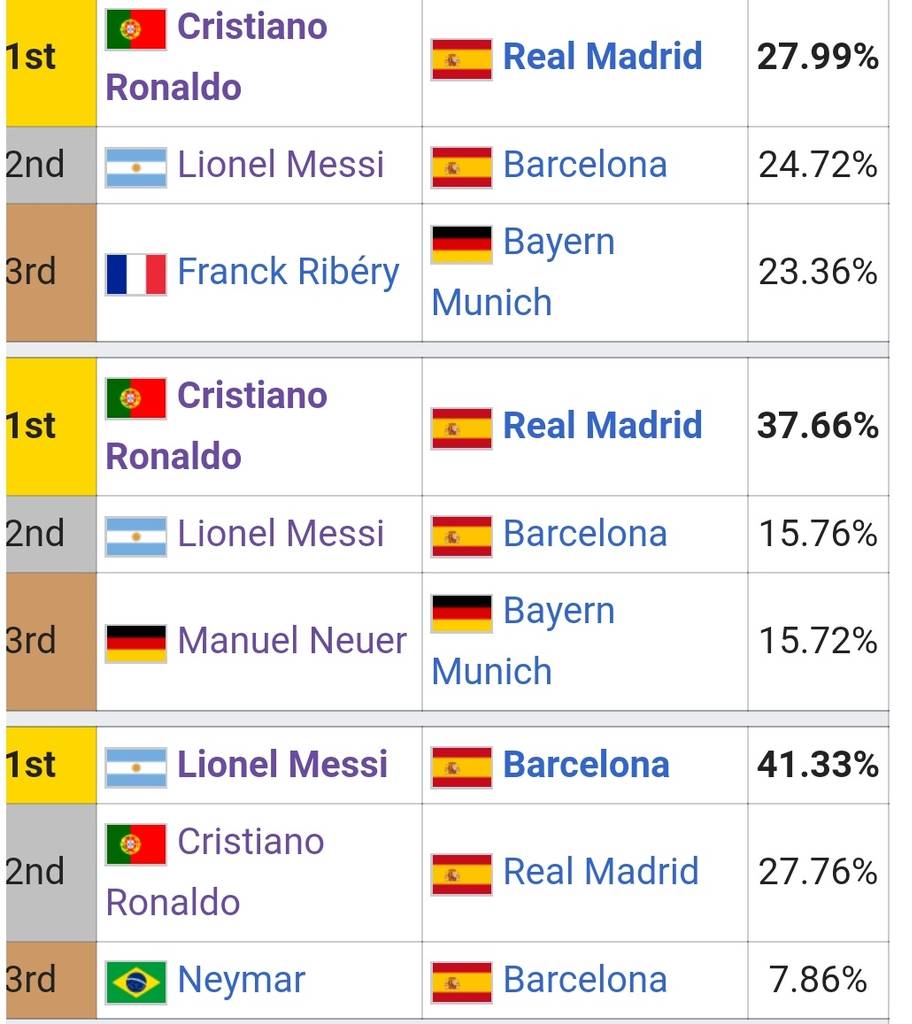Open bold Real Madrid link at 37.66%
This screenshot has height=1024, width=912.
click(x=602, y=426)
